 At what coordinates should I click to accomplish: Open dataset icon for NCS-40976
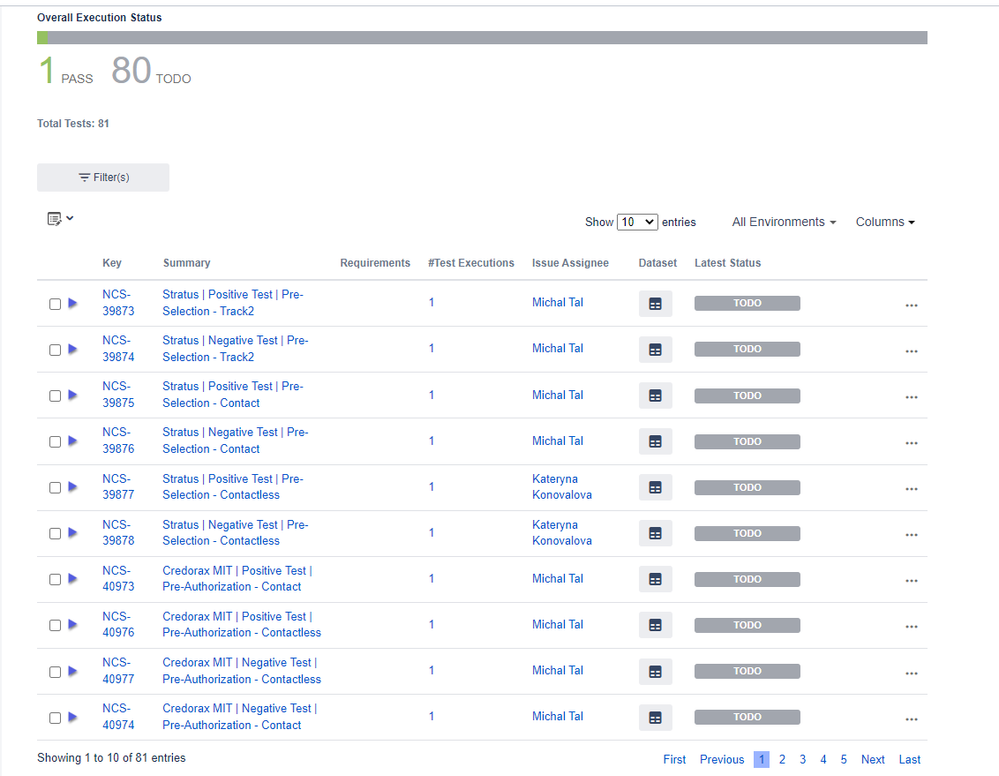[x=655, y=625]
